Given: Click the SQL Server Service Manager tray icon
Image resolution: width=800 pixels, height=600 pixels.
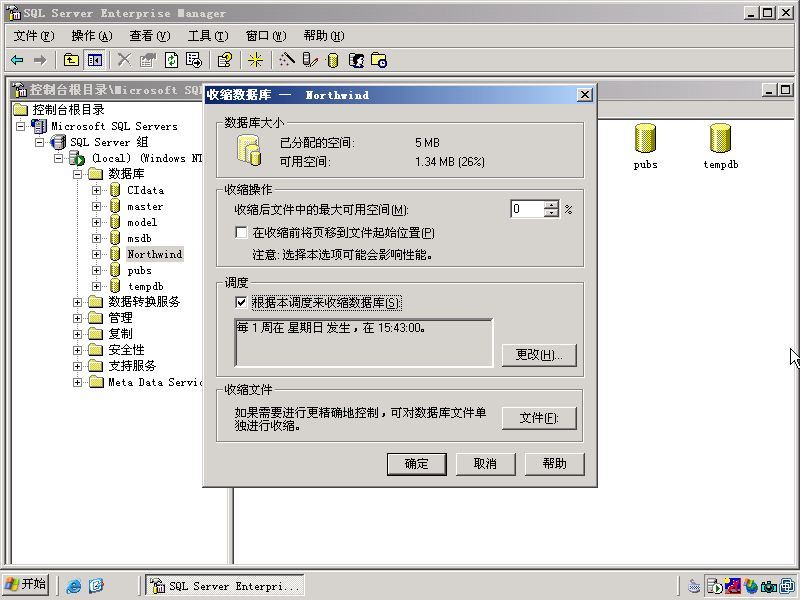Looking at the screenshot, I should (715, 586).
